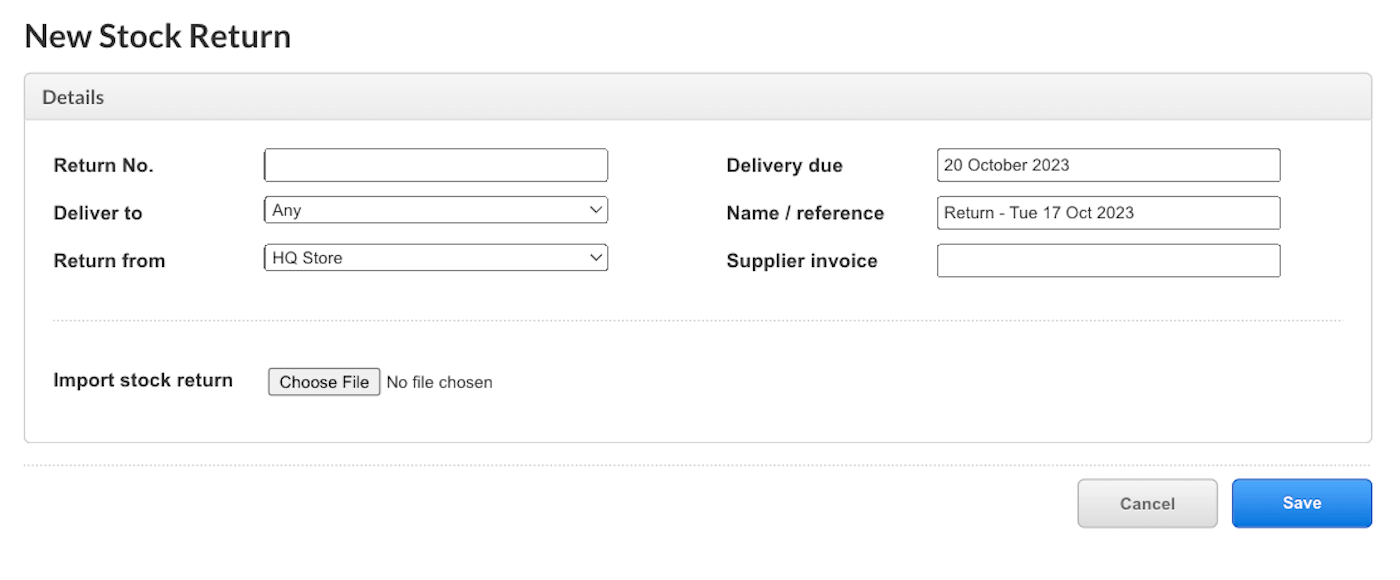Click the empty Supplier invoice field
The width and height of the screenshot is (1400, 580).
(x=1108, y=261)
